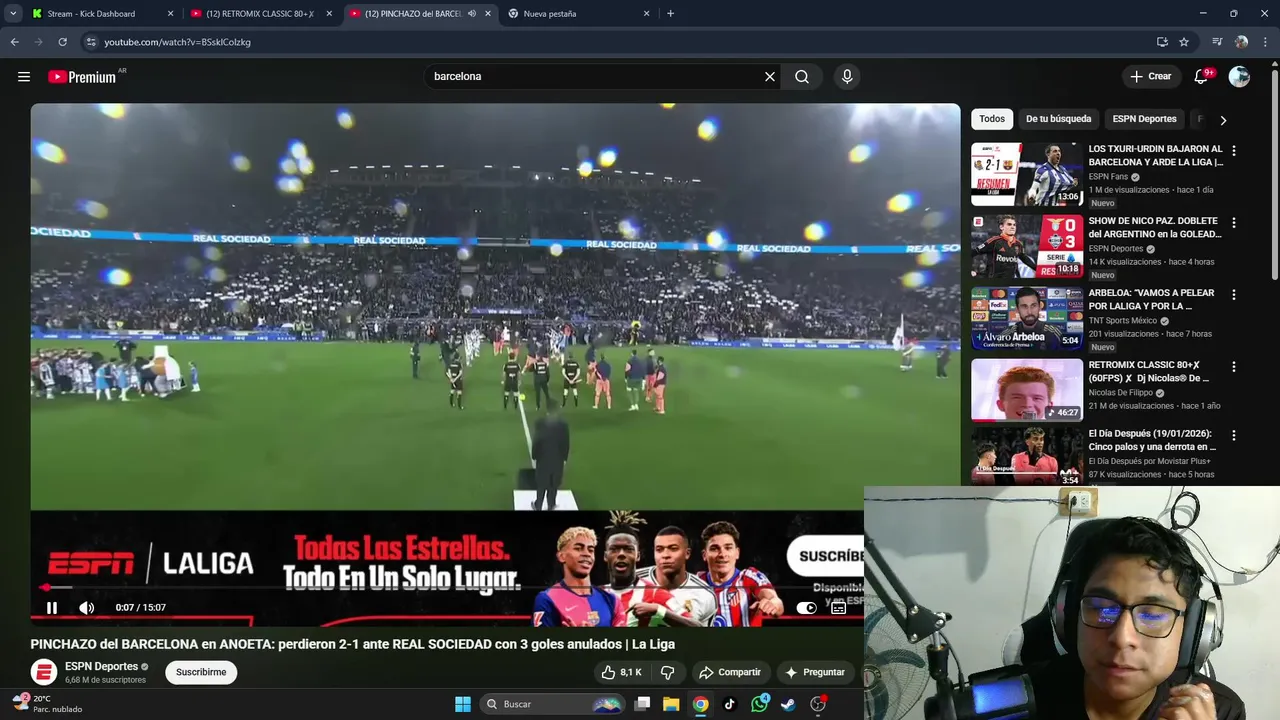The height and width of the screenshot is (720, 1280).
Task: Open weather widget 20°C
Action: (46, 704)
